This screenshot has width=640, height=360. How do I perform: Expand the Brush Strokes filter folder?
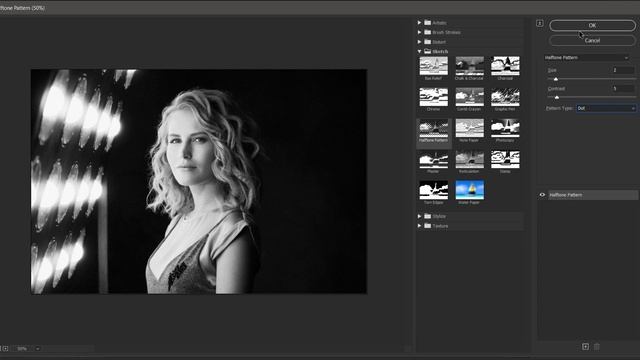tap(419, 32)
